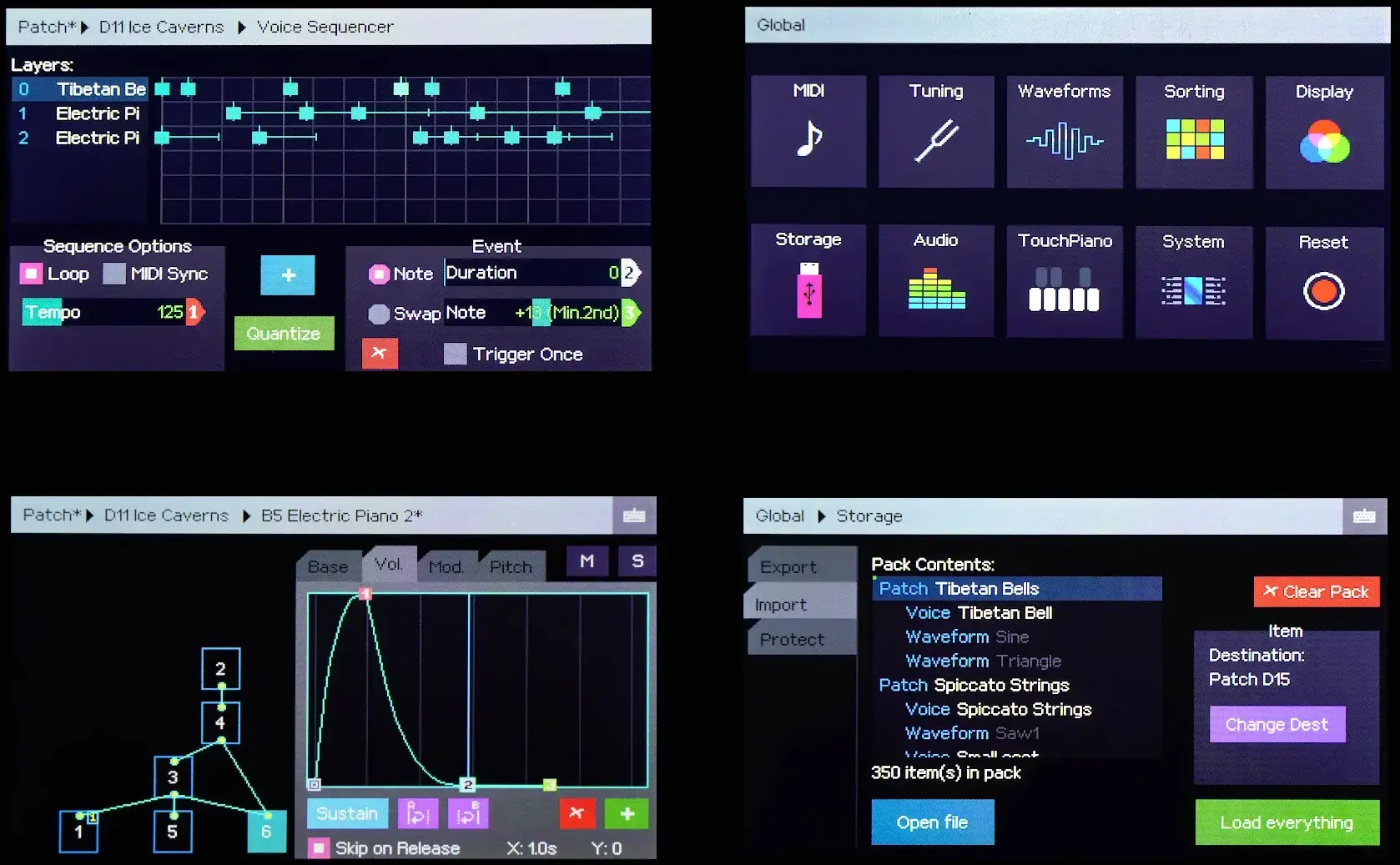Image resolution: width=1400 pixels, height=865 pixels.
Task: Enable the MIDI Sync checkbox
Action: tap(114, 274)
